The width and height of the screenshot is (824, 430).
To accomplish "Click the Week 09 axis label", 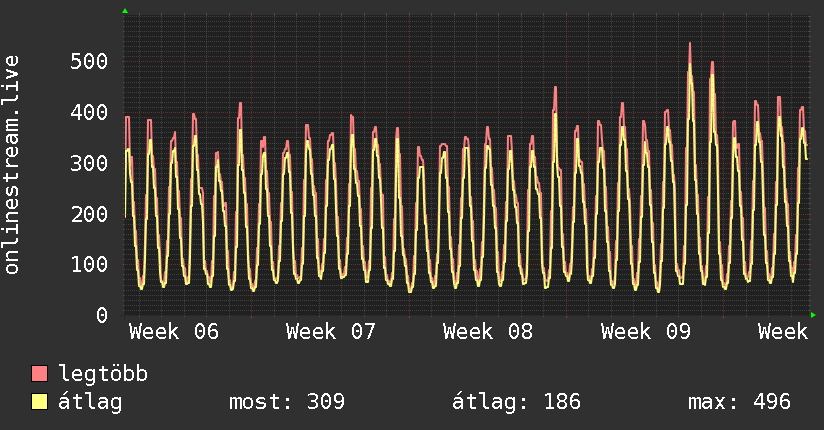I will click(x=645, y=332).
